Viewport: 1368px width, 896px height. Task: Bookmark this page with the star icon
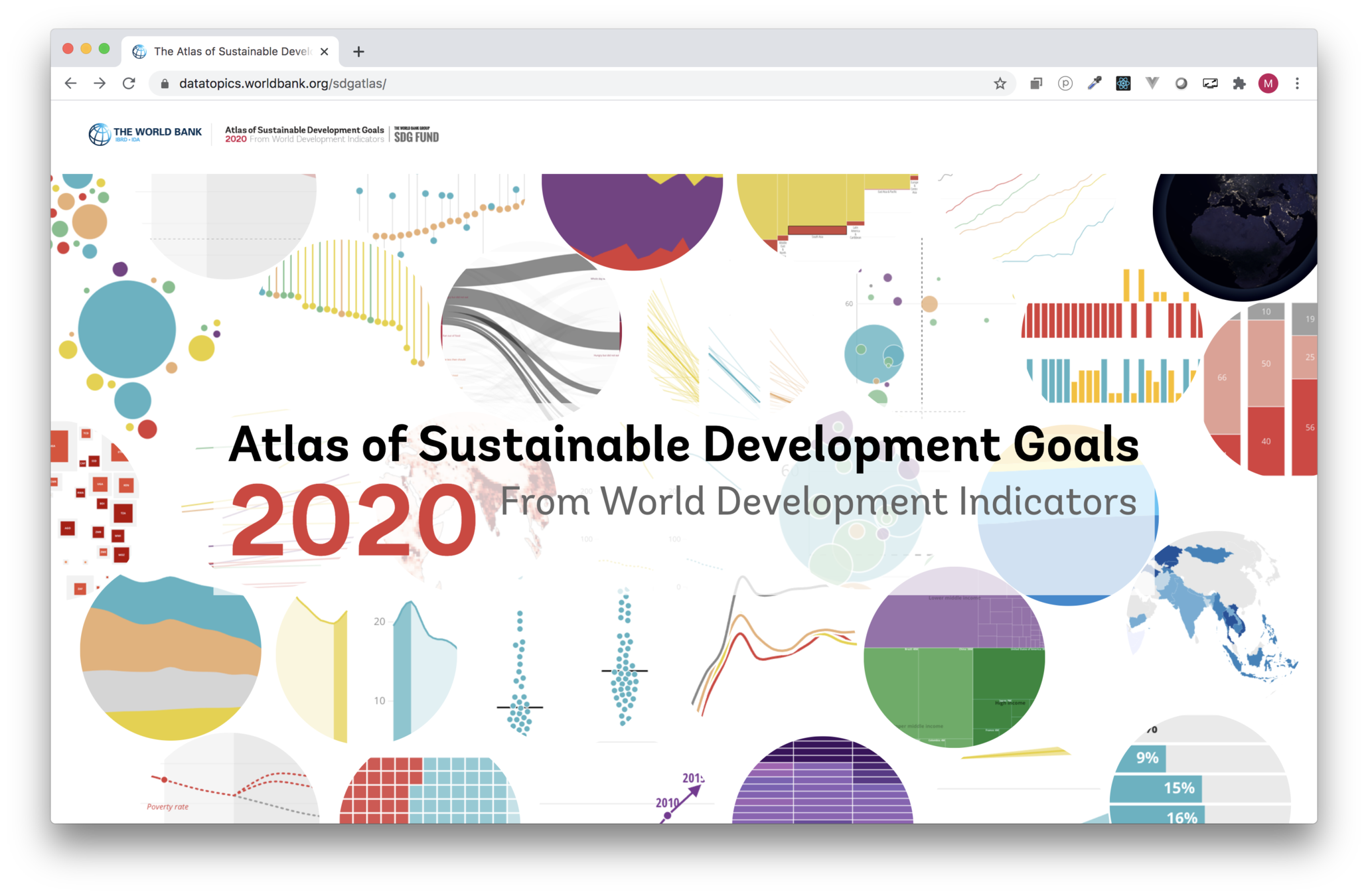coord(1000,84)
